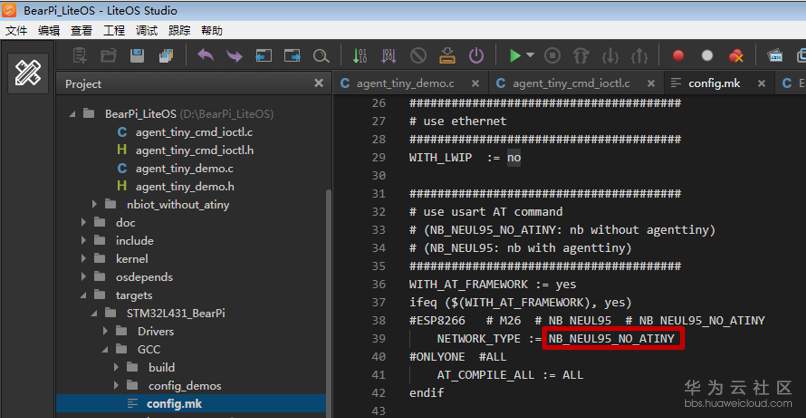Compile project with green binary arrow icon
The image size is (806, 418).
tap(360, 56)
